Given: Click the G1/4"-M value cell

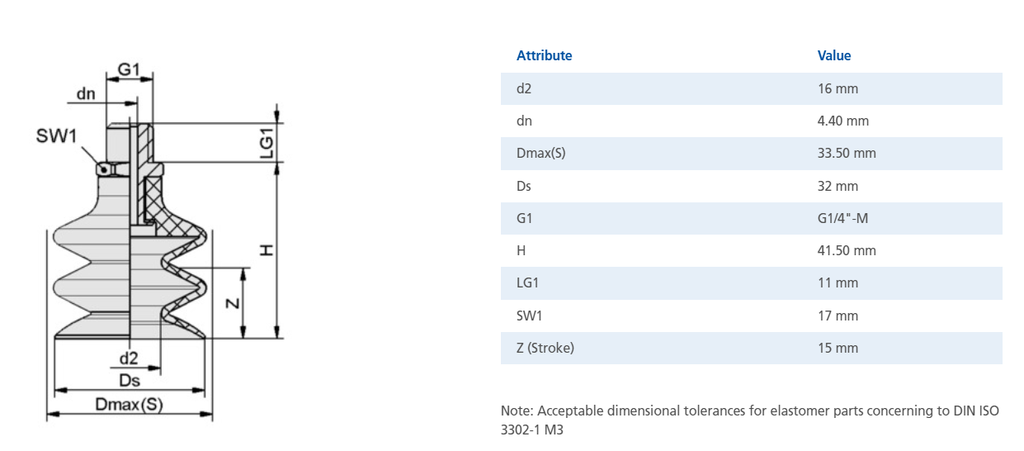Looking at the screenshot, I should [x=845, y=218].
